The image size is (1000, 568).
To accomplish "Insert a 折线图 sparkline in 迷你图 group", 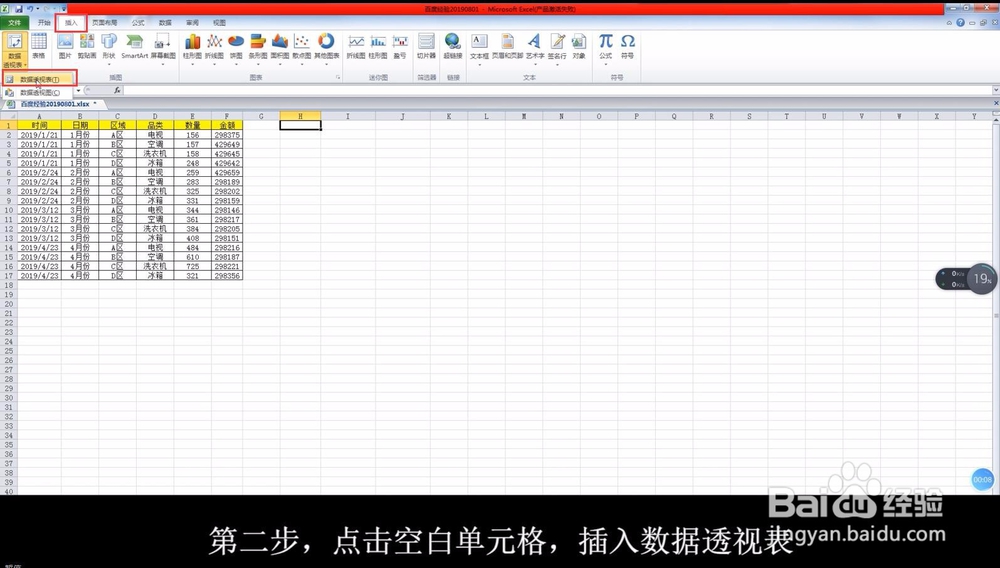I will [x=356, y=46].
